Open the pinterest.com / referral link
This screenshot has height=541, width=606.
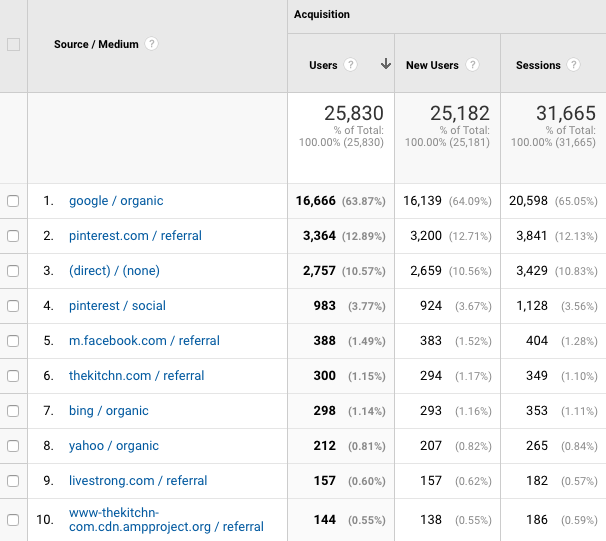click(135, 236)
